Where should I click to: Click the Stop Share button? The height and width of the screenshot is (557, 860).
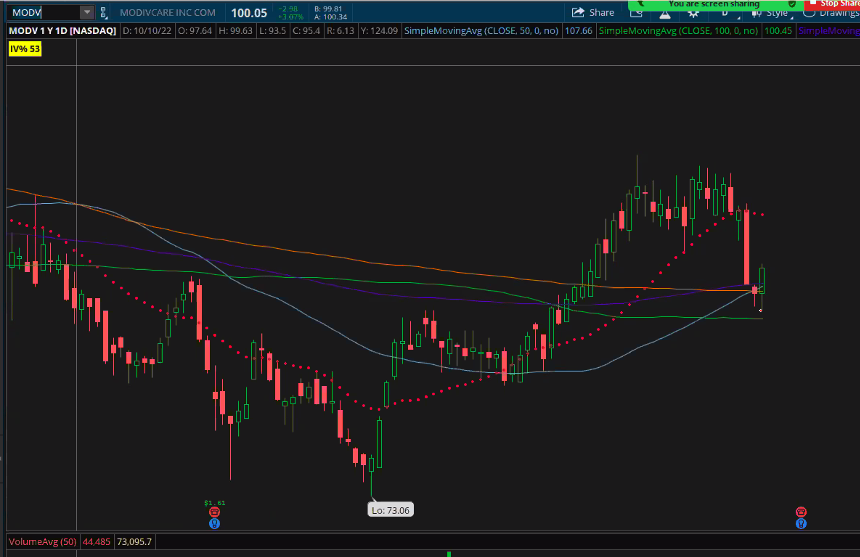point(833,4)
